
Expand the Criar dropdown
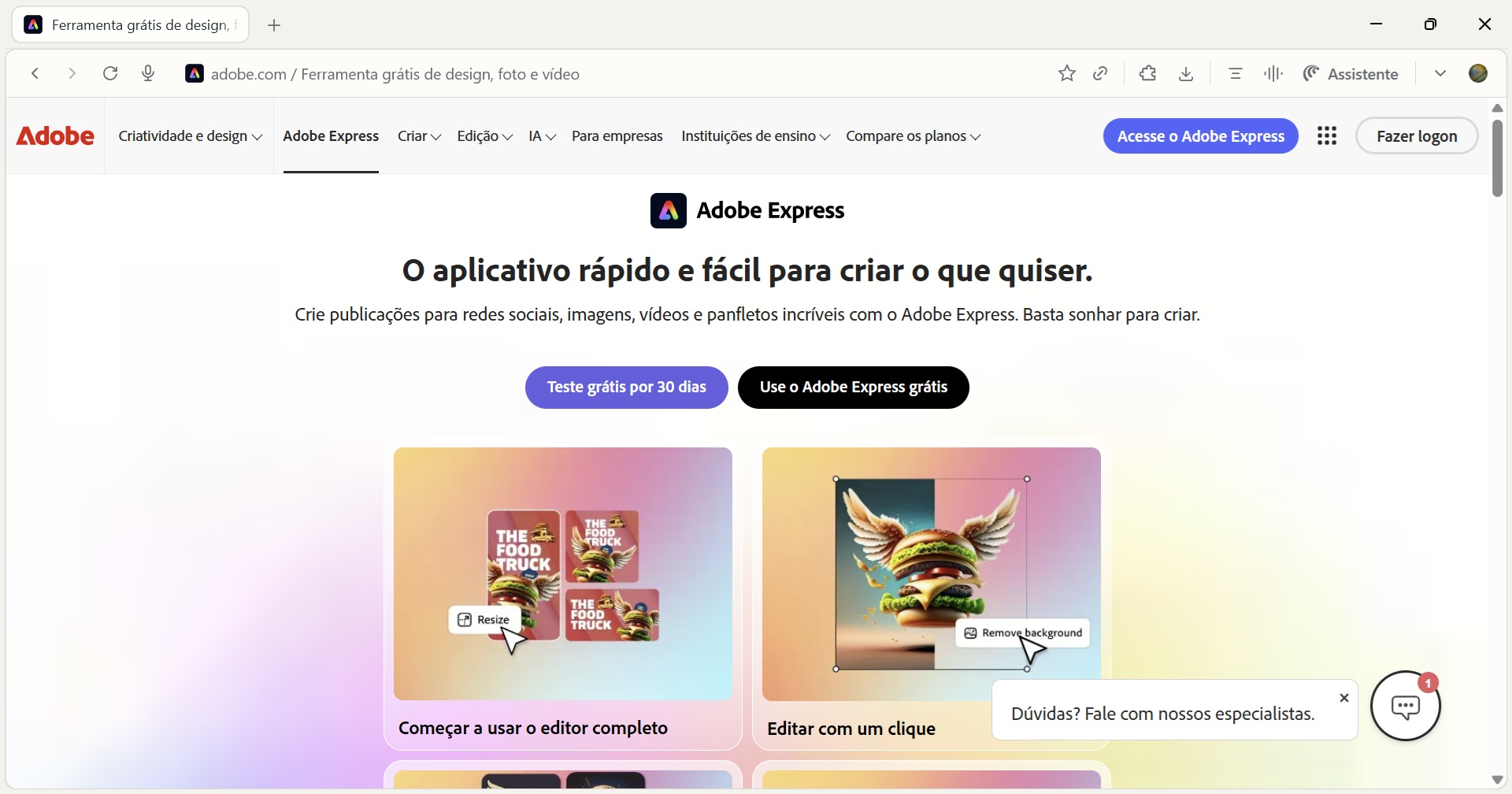tap(419, 136)
